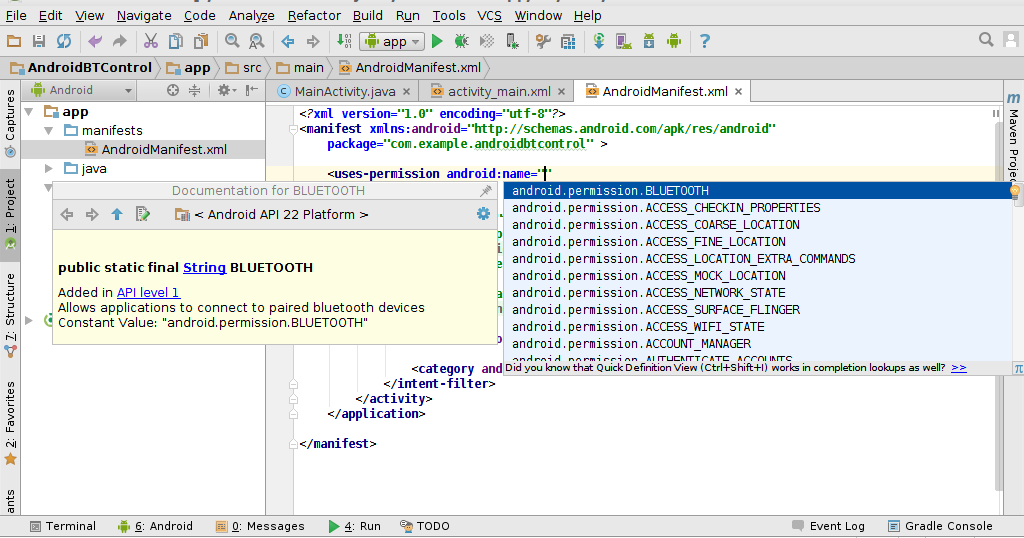Open Project panel gear settings dropdown

(x=227, y=91)
